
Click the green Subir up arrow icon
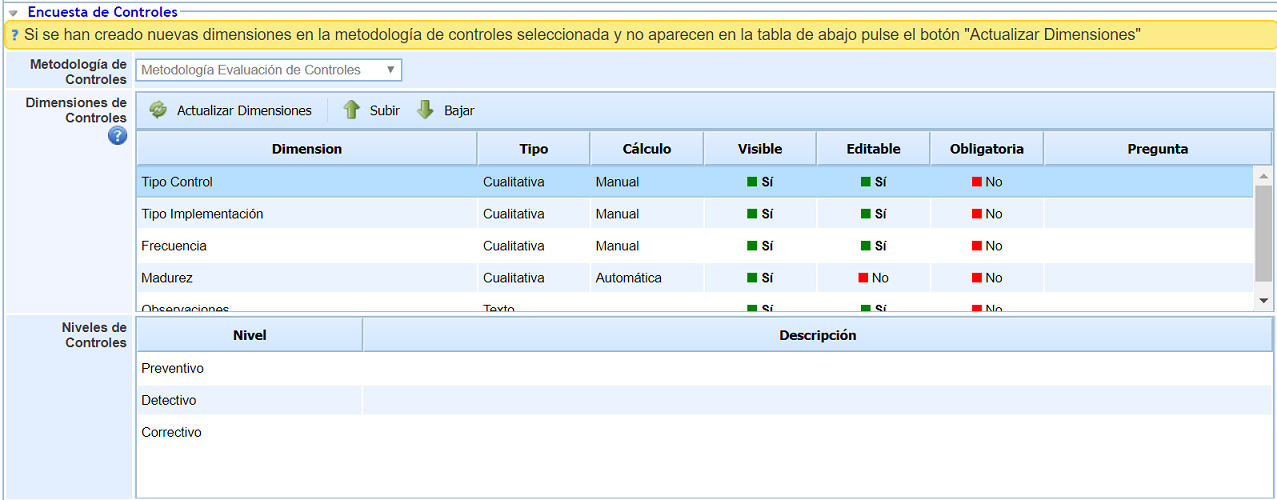click(351, 110)
